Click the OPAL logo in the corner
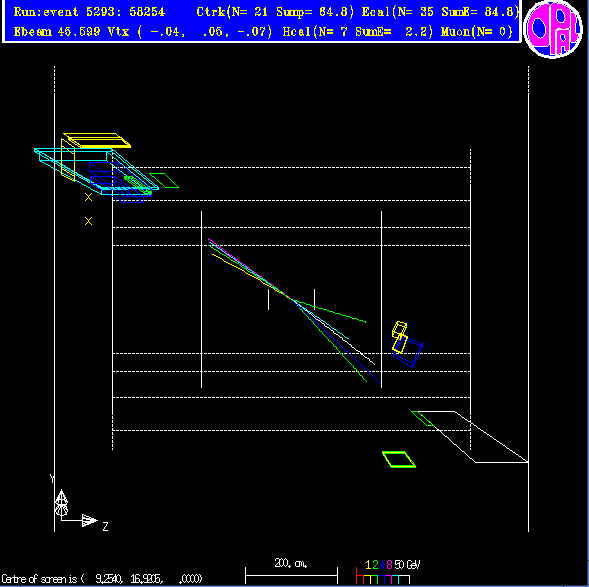The height and width of the screenshot is (587, 589). pyautogui.click(x=553, y=29)
